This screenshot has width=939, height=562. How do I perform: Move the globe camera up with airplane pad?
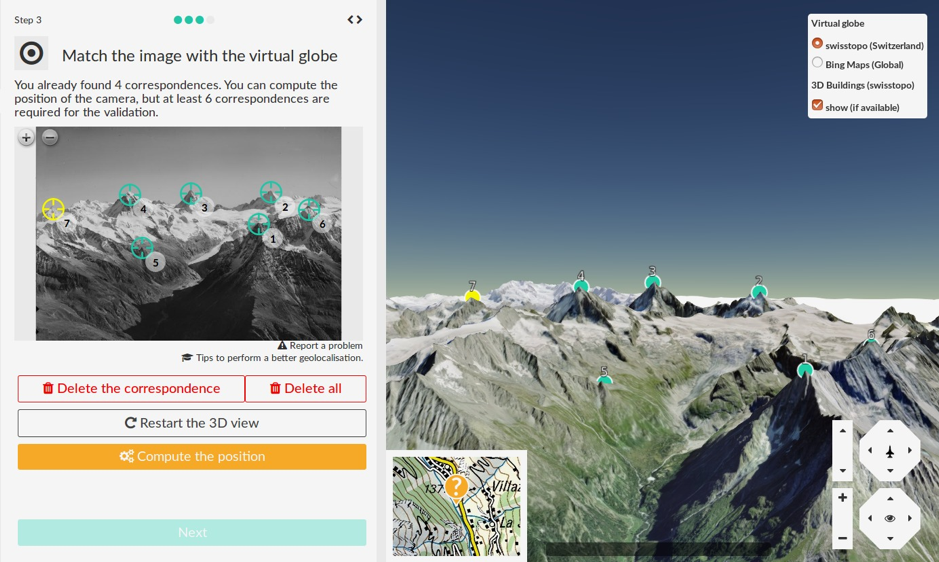890,431
